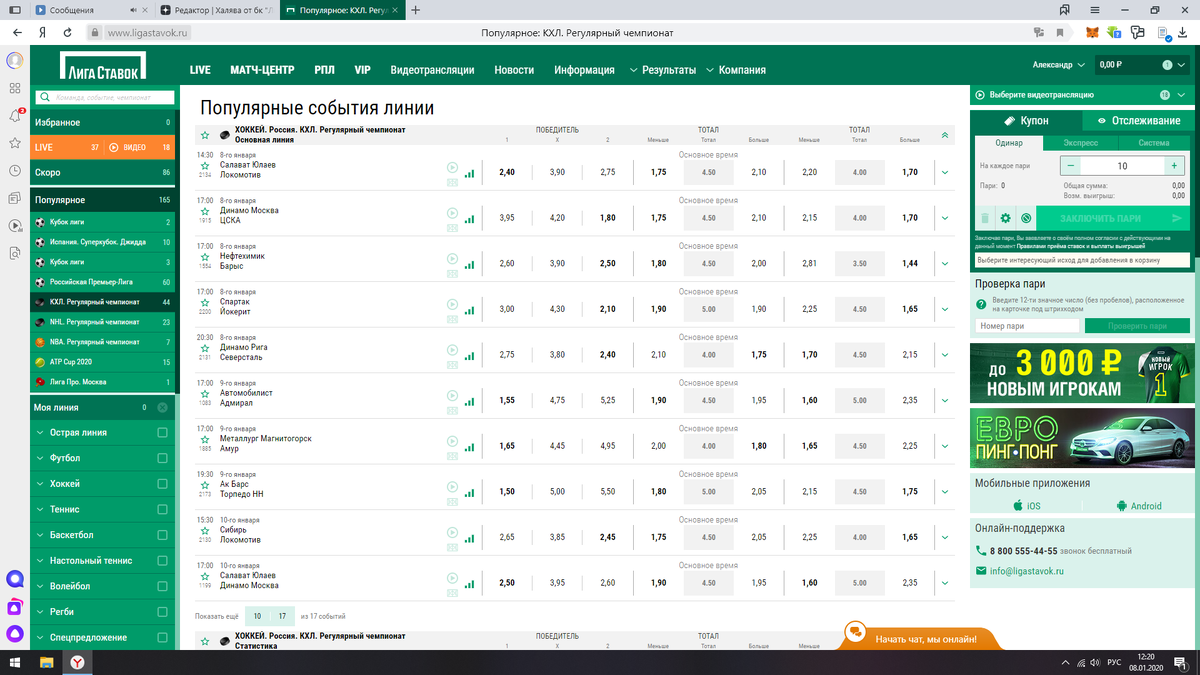Viewport: 1200px width, 675px height.
Task: Expand the 0,00 ₽ balance dropdown
Action: (x=1183, y=65)
